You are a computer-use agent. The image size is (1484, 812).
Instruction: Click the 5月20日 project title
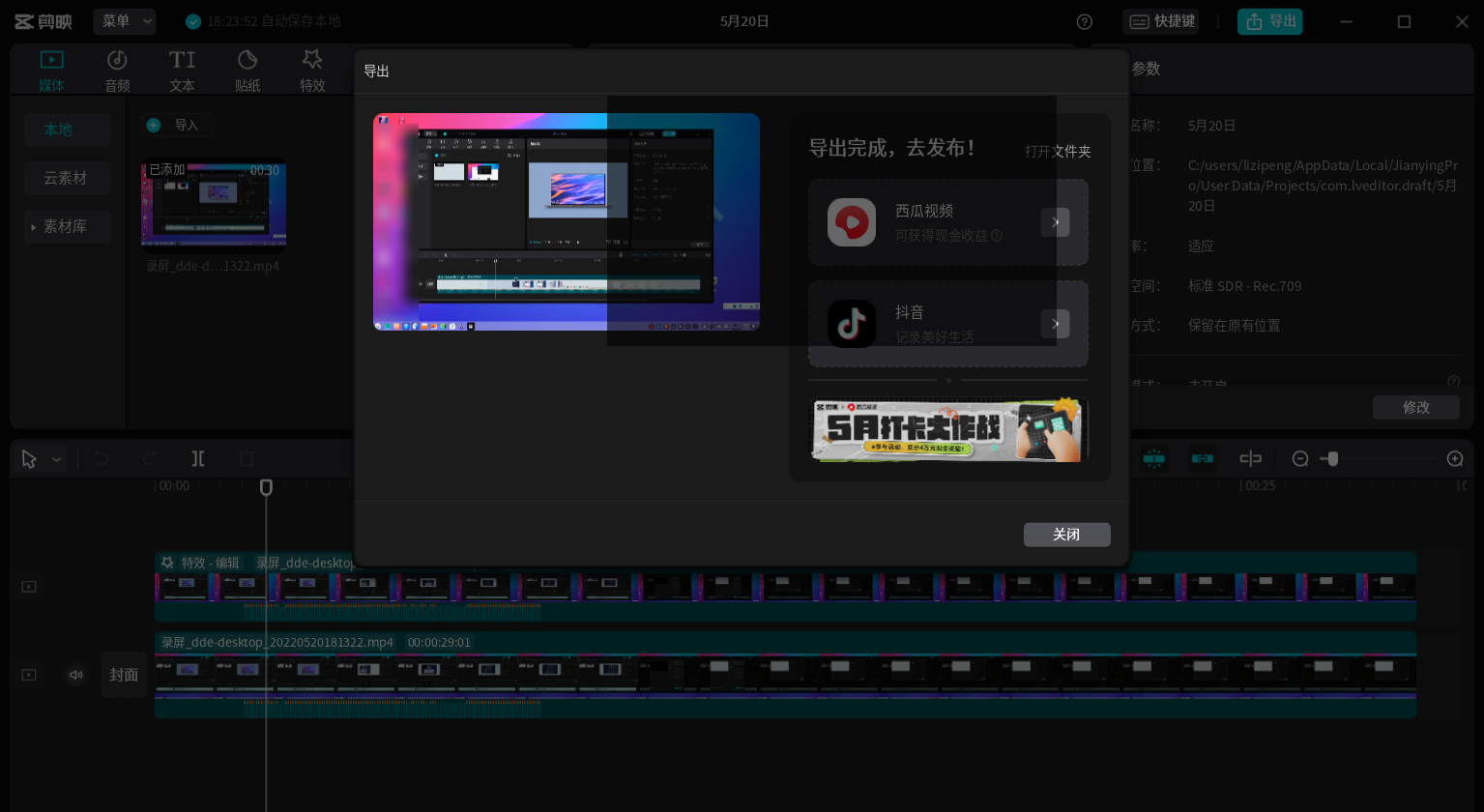[x=744, y=21]
